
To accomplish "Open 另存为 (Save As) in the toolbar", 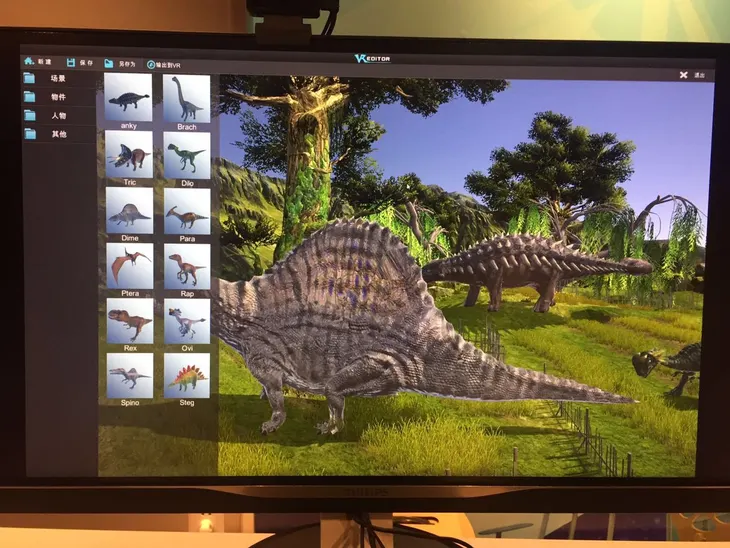I will click(x=109, y=64).
